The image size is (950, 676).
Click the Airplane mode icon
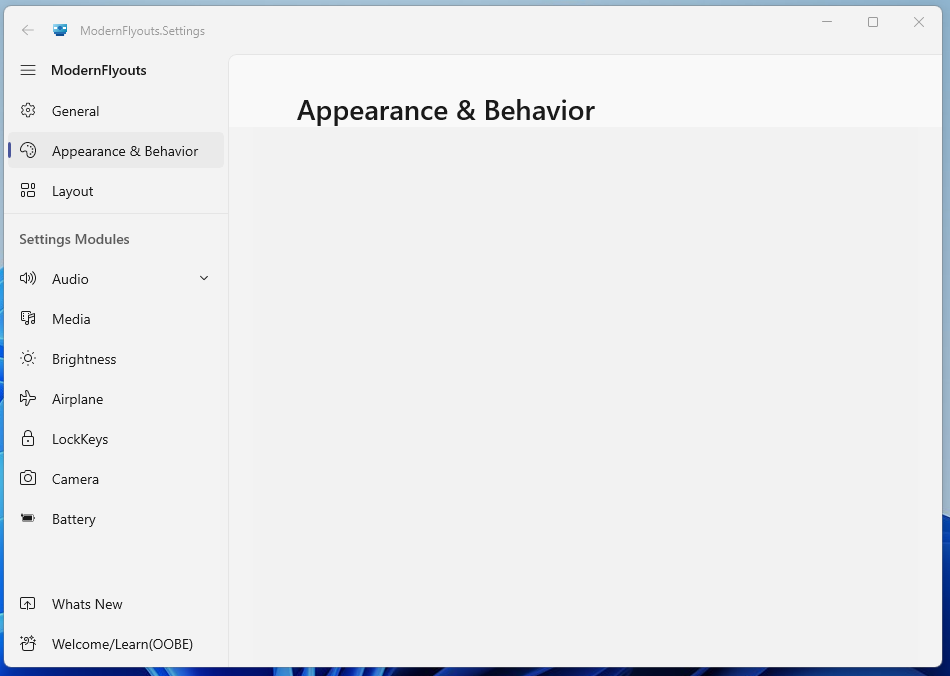(28, 399)
